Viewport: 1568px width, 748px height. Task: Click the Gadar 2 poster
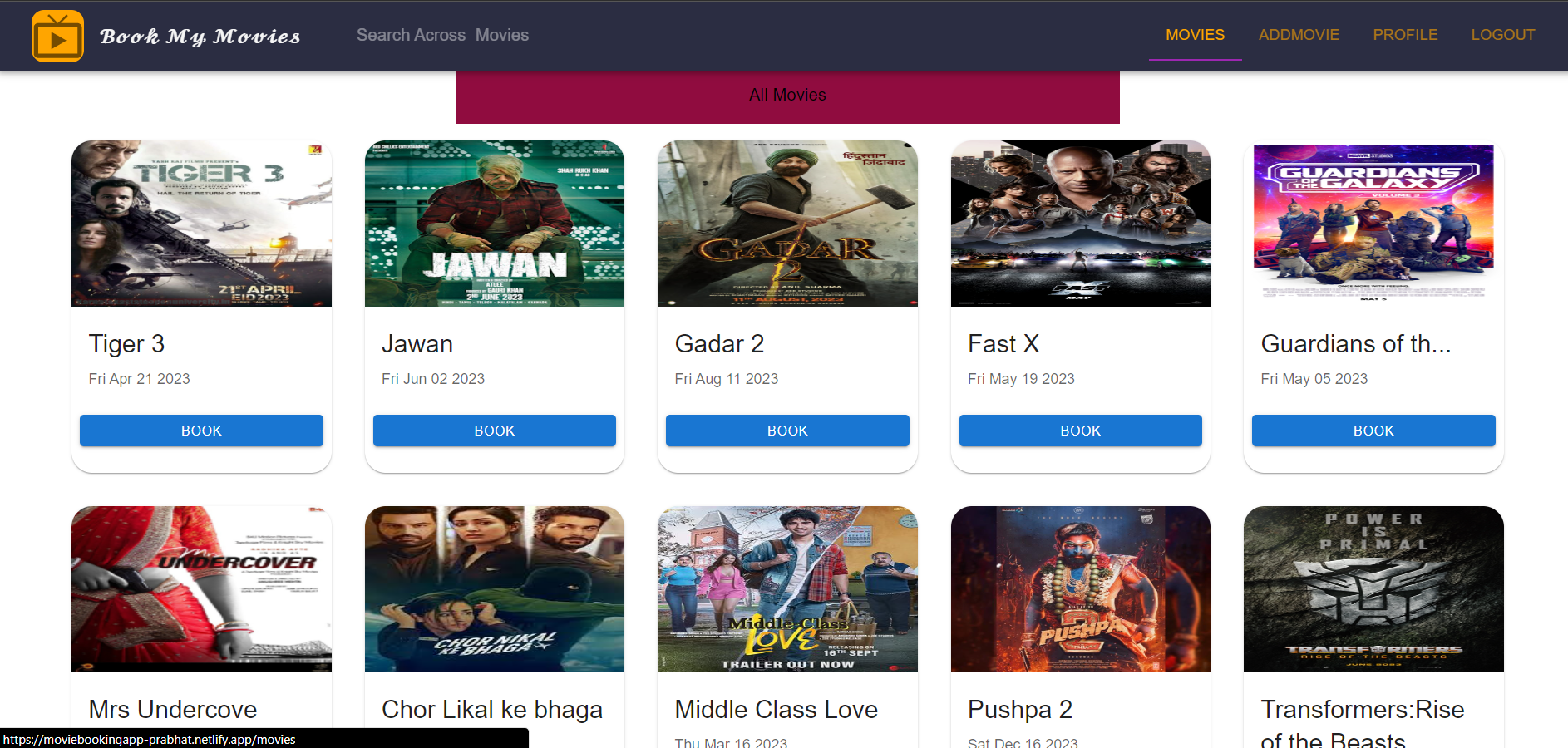(787, 224)
